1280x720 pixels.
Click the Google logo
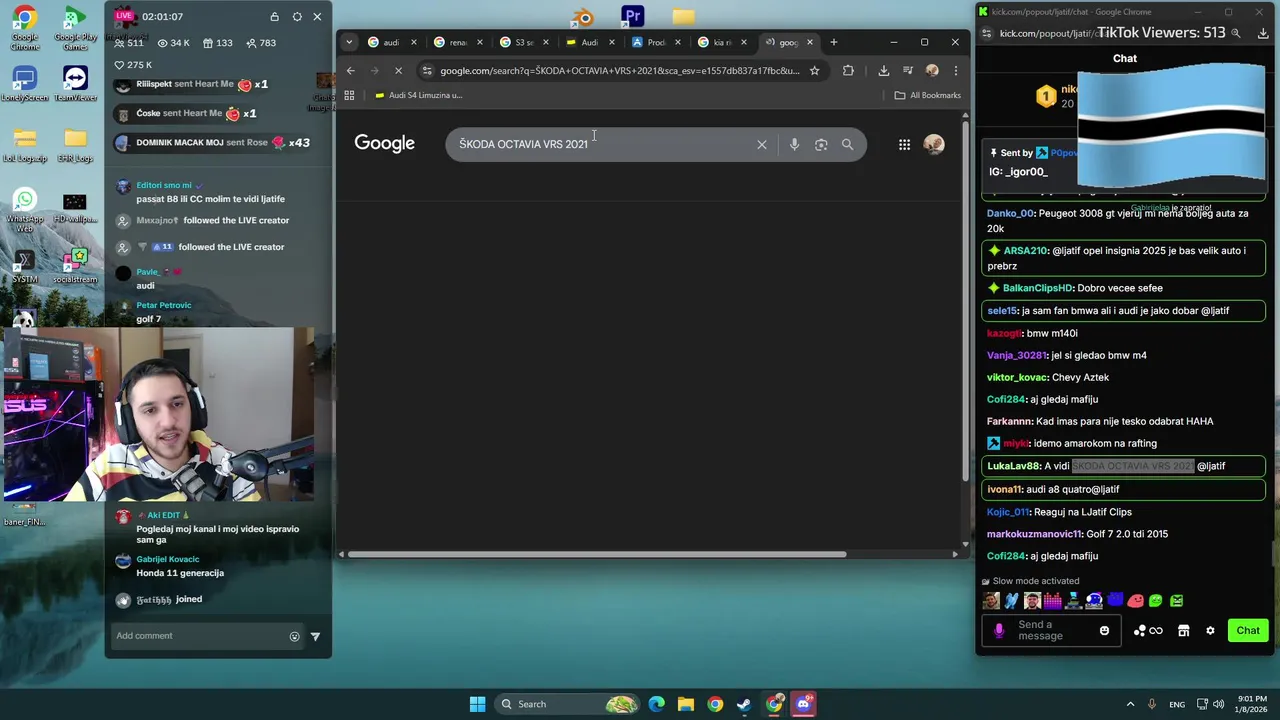(x=384, y=143)
